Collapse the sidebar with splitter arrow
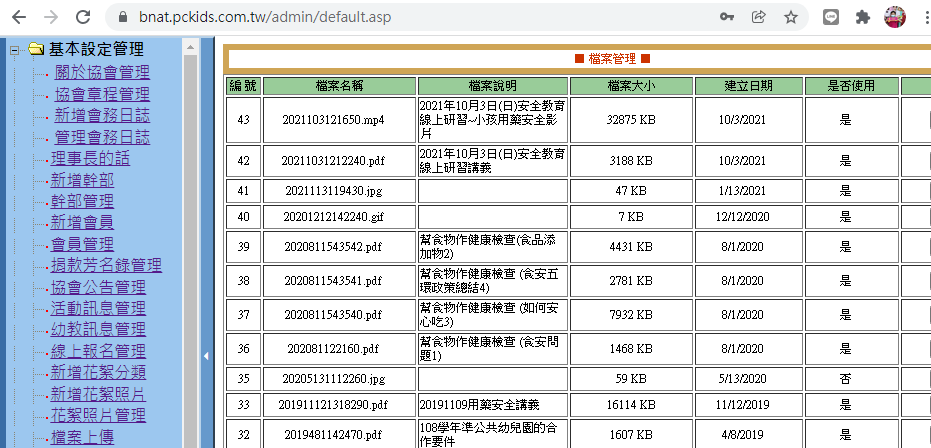This screenshot has height=448, width=931. coord(206,356)
